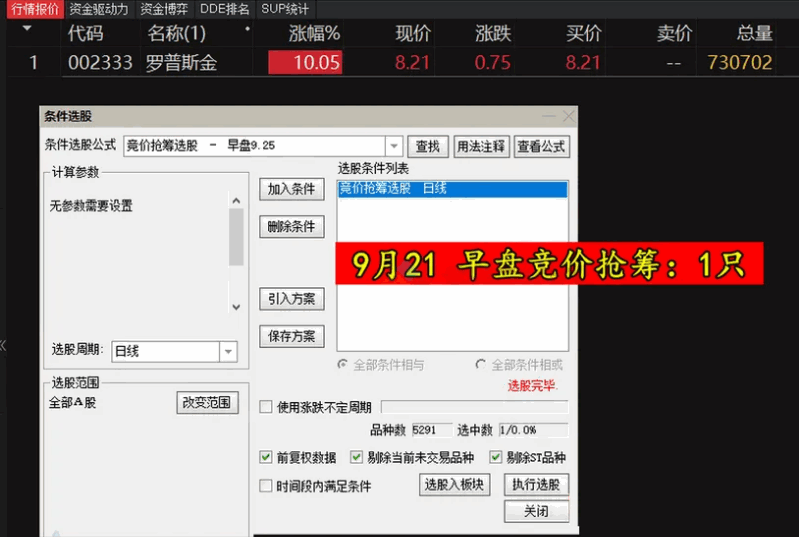The width and height of the screenshot is (799, 537).
Task: Click the 全部A股 range text
Action: click(72, 402)
